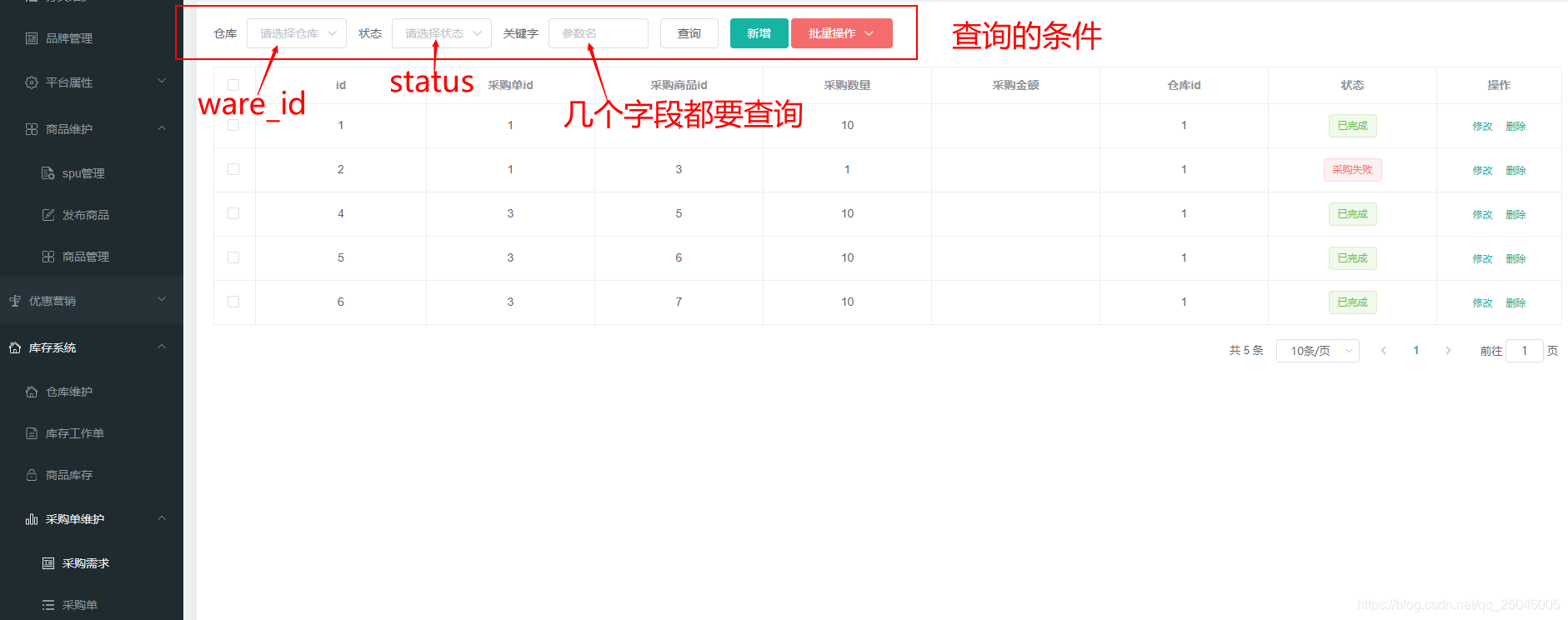Click the 采购单 lines icon
Viewport: 1568px width, 620px height.
point(48,605)
